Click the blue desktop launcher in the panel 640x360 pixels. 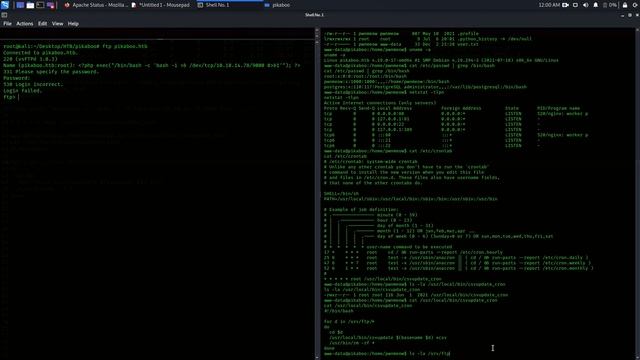pos(20,5)
